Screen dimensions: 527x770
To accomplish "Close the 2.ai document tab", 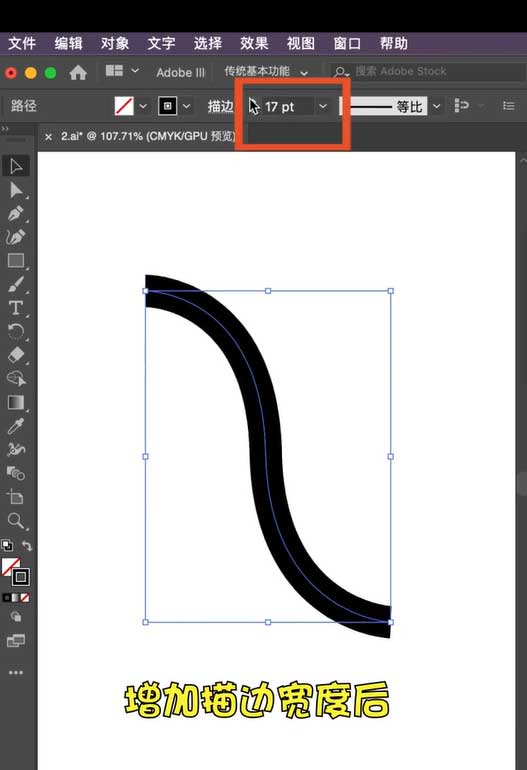I will 48,137.
